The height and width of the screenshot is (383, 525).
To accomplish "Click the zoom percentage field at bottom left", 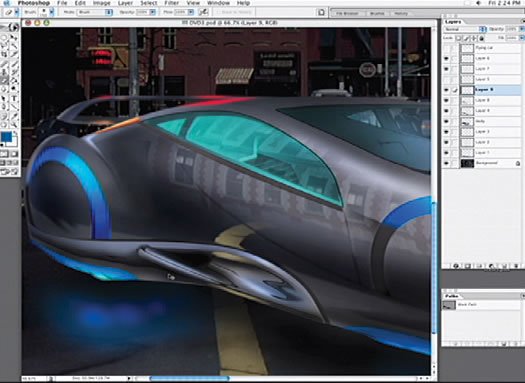I will click(x=34, y=378).
